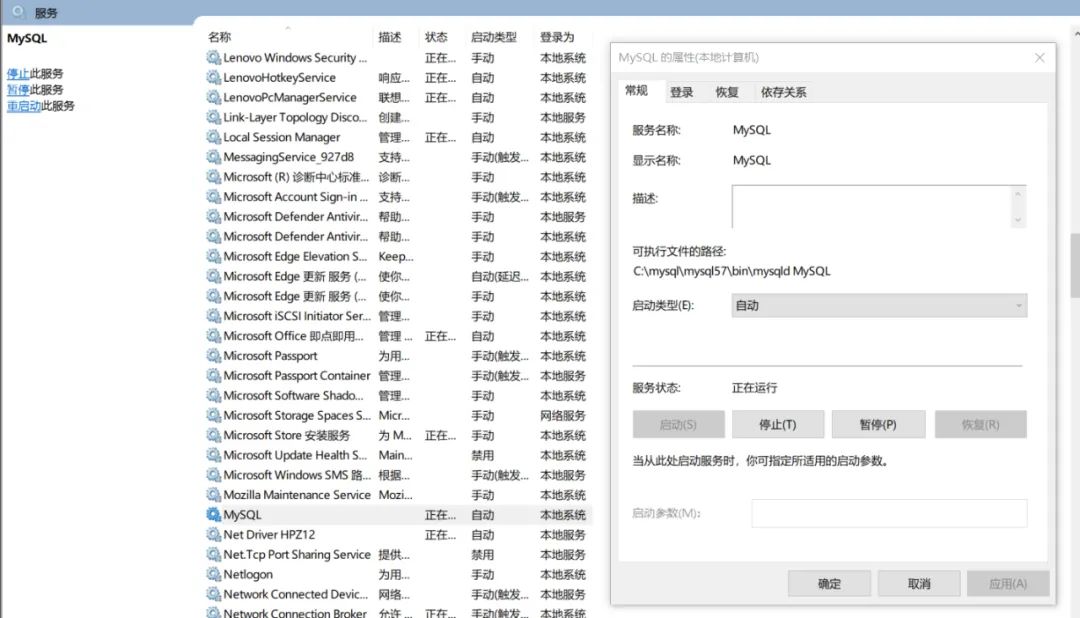Switch to the 登录 tab
The height and width of the screenshot is (618, 1080).
click(x=681, y=92)
